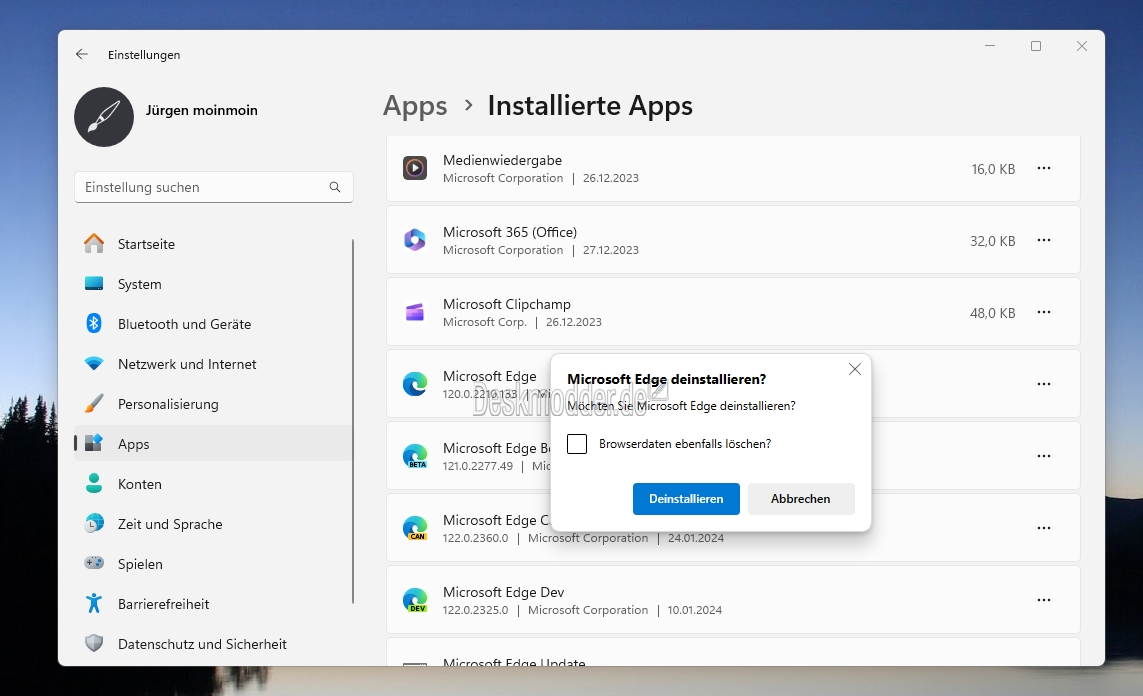The width and height of the screenshot is (1143, 696).
Task: Click the Spielen gamepad icon
Action: click(x=94, y=563)
